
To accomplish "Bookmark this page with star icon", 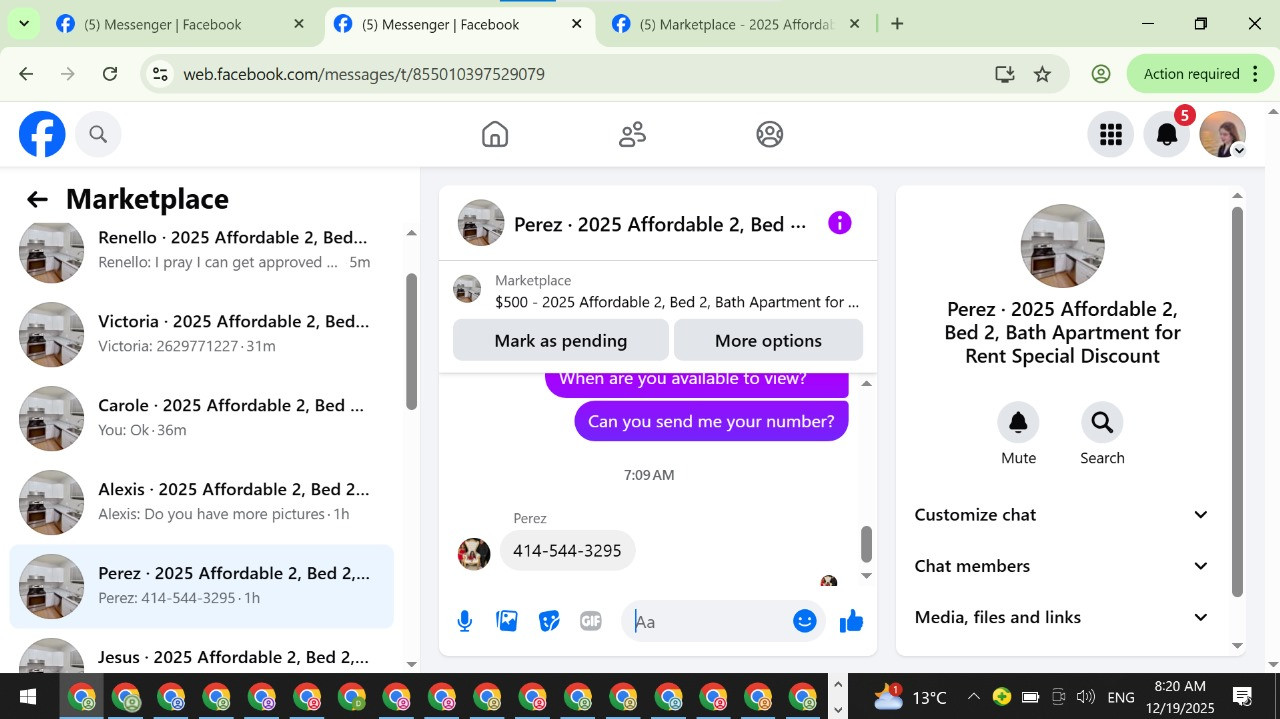I will click(x=1042, y=74).
